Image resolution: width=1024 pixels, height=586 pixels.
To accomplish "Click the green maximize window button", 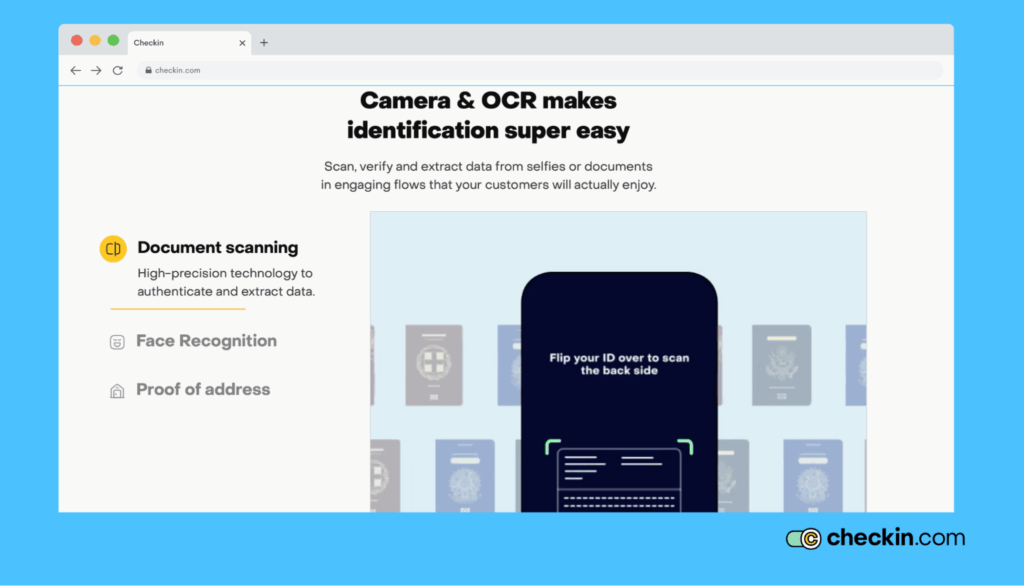I will click(113, 41).
